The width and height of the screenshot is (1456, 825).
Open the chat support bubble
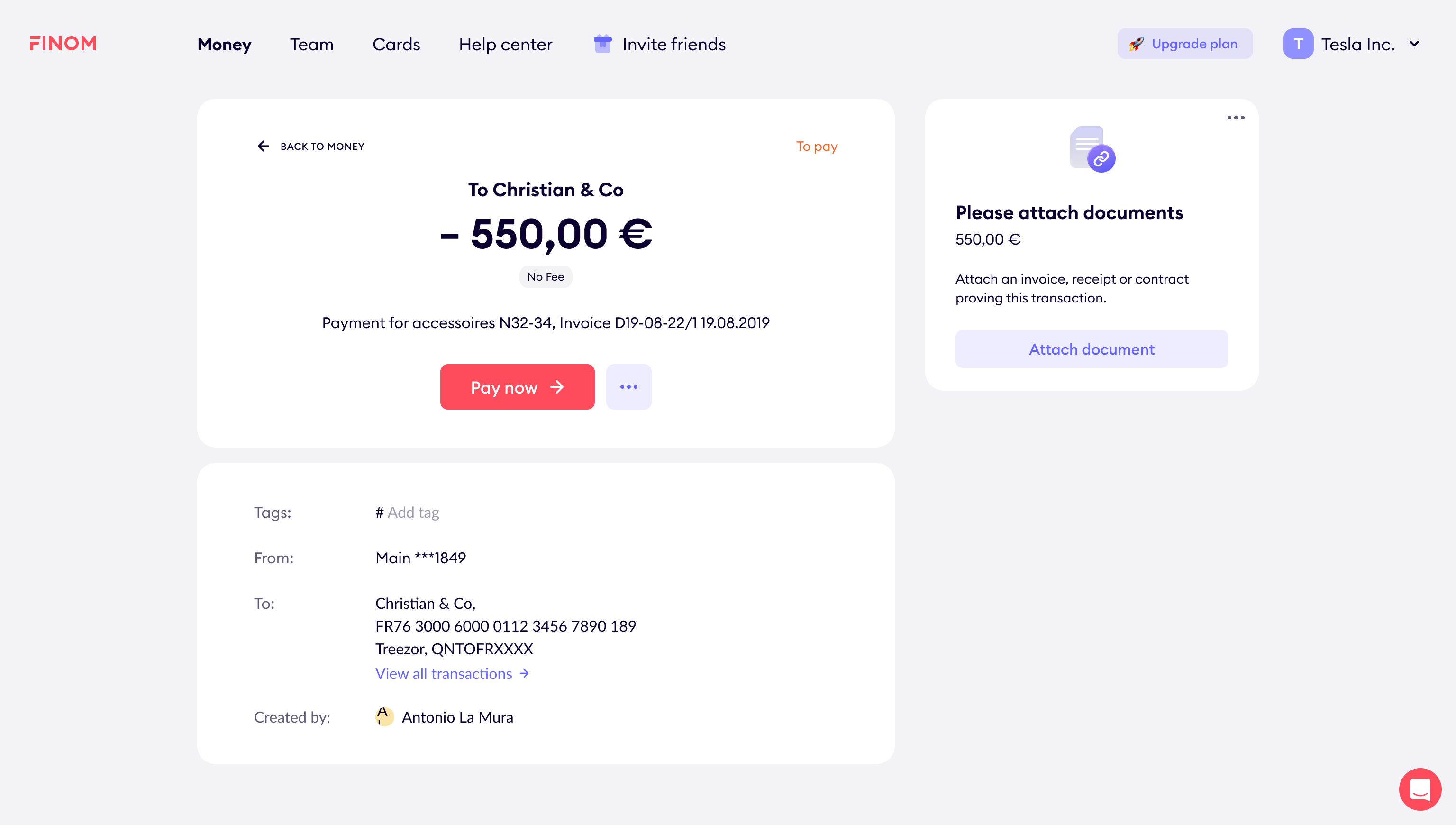coord(1419,789)
